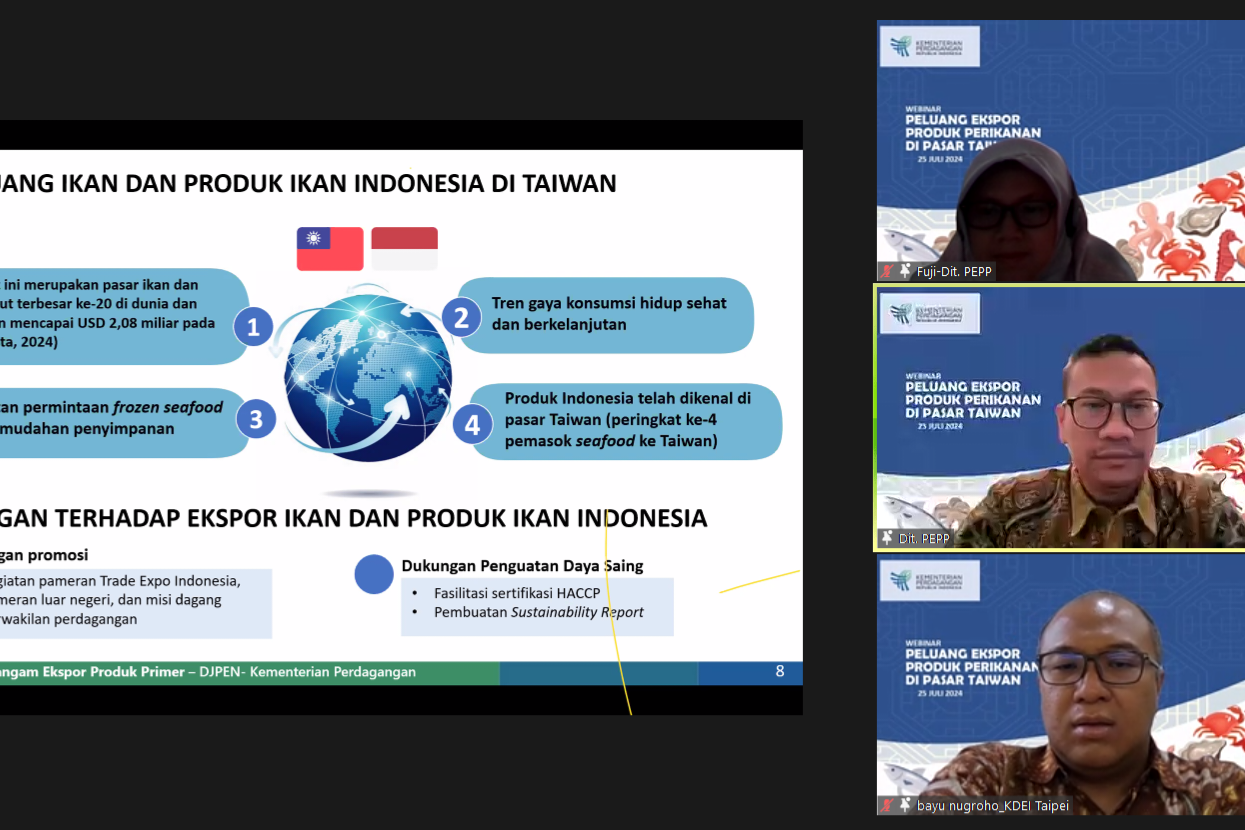Click Kementerian Perdagangan logo in Fuji-Dit. PEPP's video
Screen dimensions: 1245x830
coord(930,46)
